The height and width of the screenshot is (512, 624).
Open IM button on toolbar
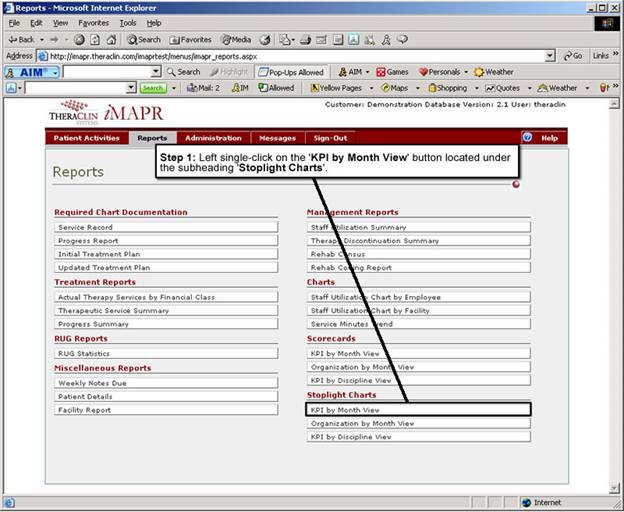[240, 88]
